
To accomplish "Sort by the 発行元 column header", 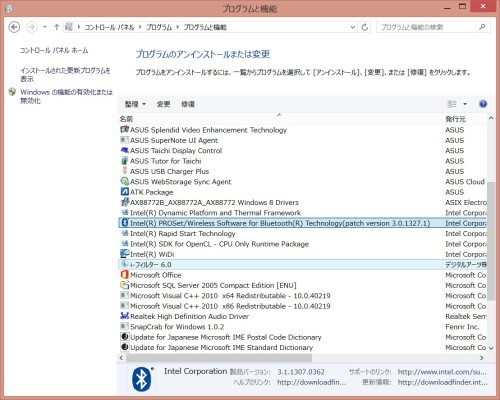I will (x=455, y=119).
